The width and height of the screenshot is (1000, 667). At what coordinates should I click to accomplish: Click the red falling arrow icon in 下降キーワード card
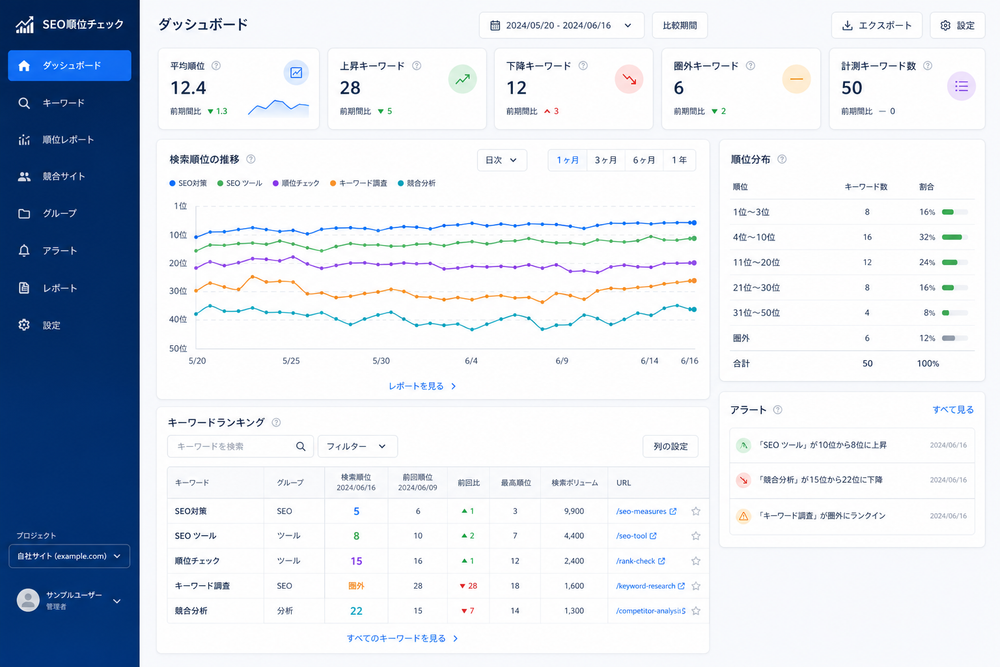[x=629, y=80]
